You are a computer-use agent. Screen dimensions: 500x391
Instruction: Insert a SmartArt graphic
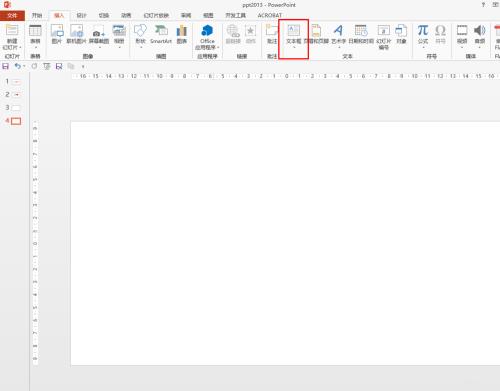coord(161,34)
